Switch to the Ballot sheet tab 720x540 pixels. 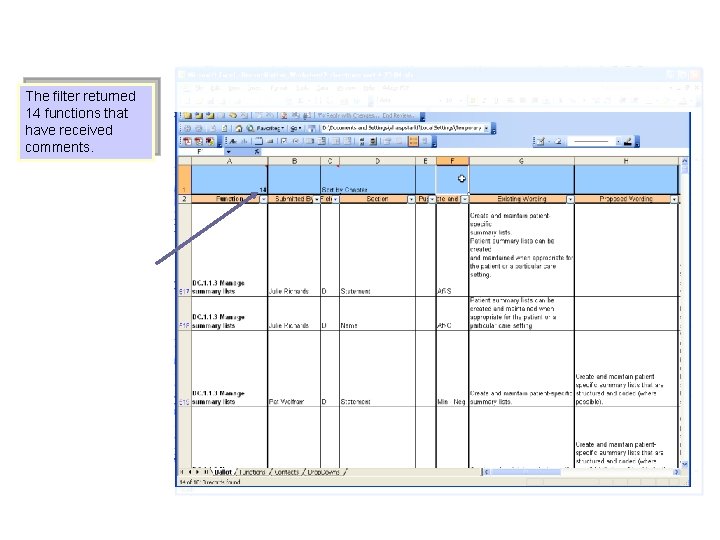pyautogui.click(x=223, y=472)
